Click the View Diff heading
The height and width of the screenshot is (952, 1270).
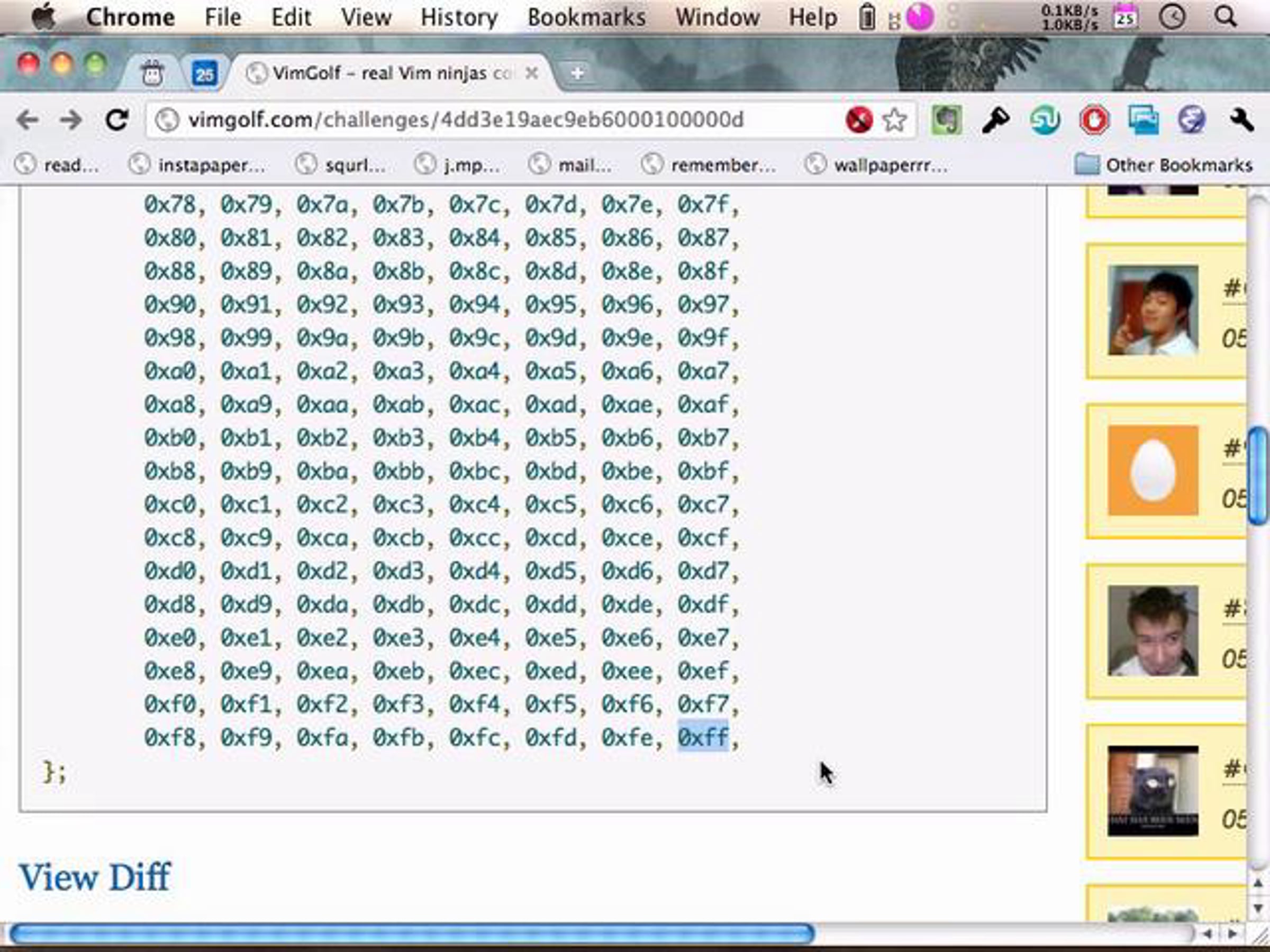pos(95,877)
